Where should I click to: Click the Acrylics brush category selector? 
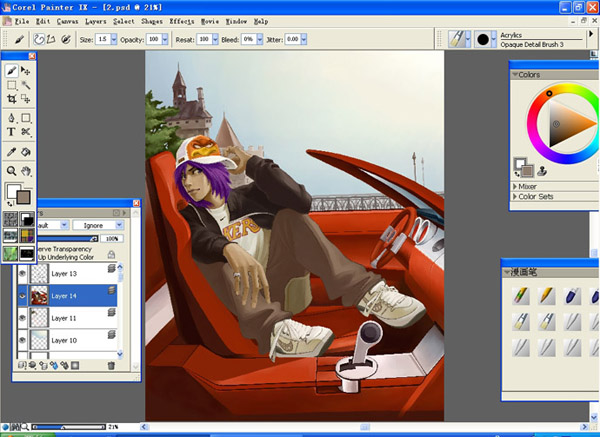458,39
